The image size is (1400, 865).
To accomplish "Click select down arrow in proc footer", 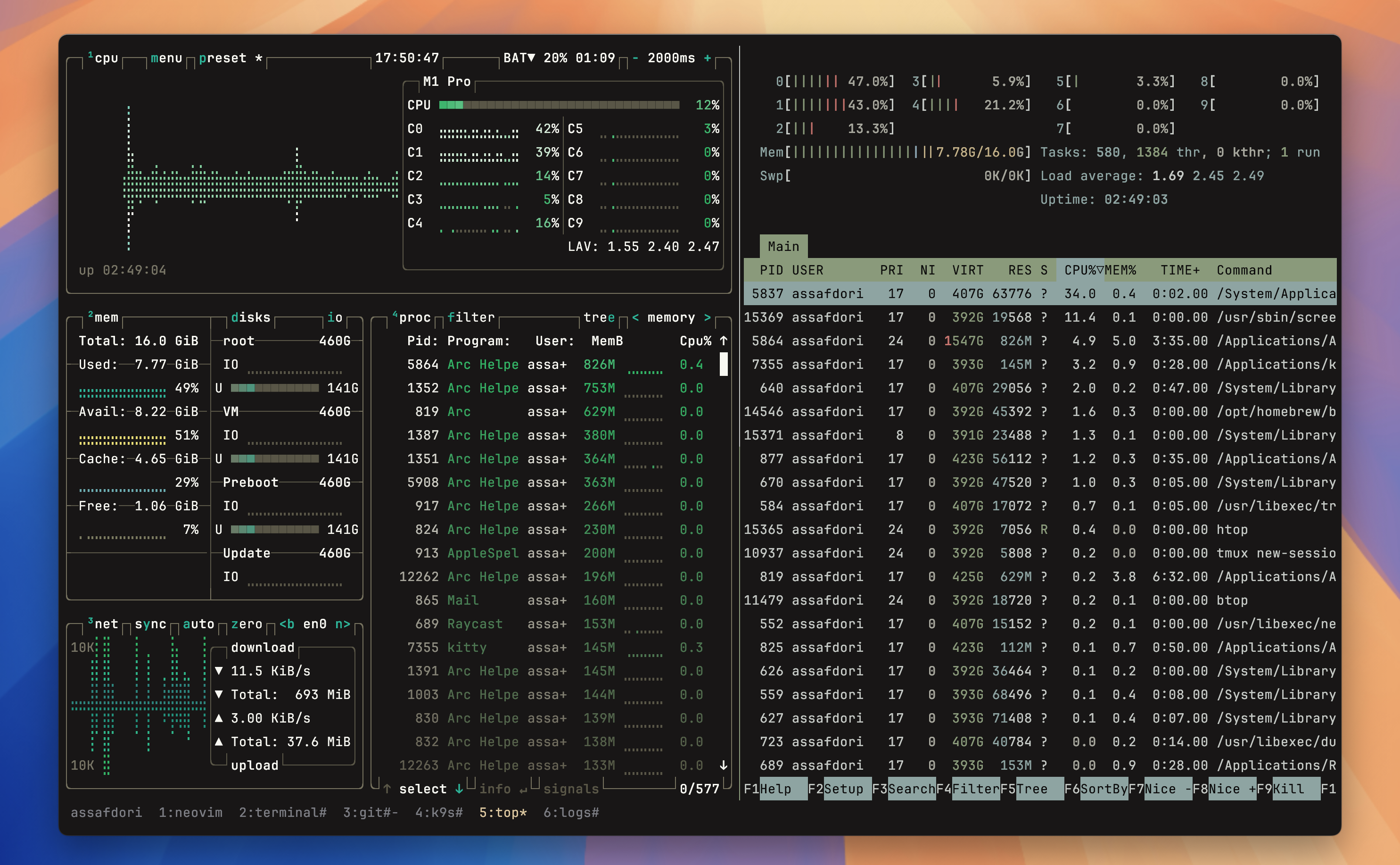I will [x=459, y=790].
